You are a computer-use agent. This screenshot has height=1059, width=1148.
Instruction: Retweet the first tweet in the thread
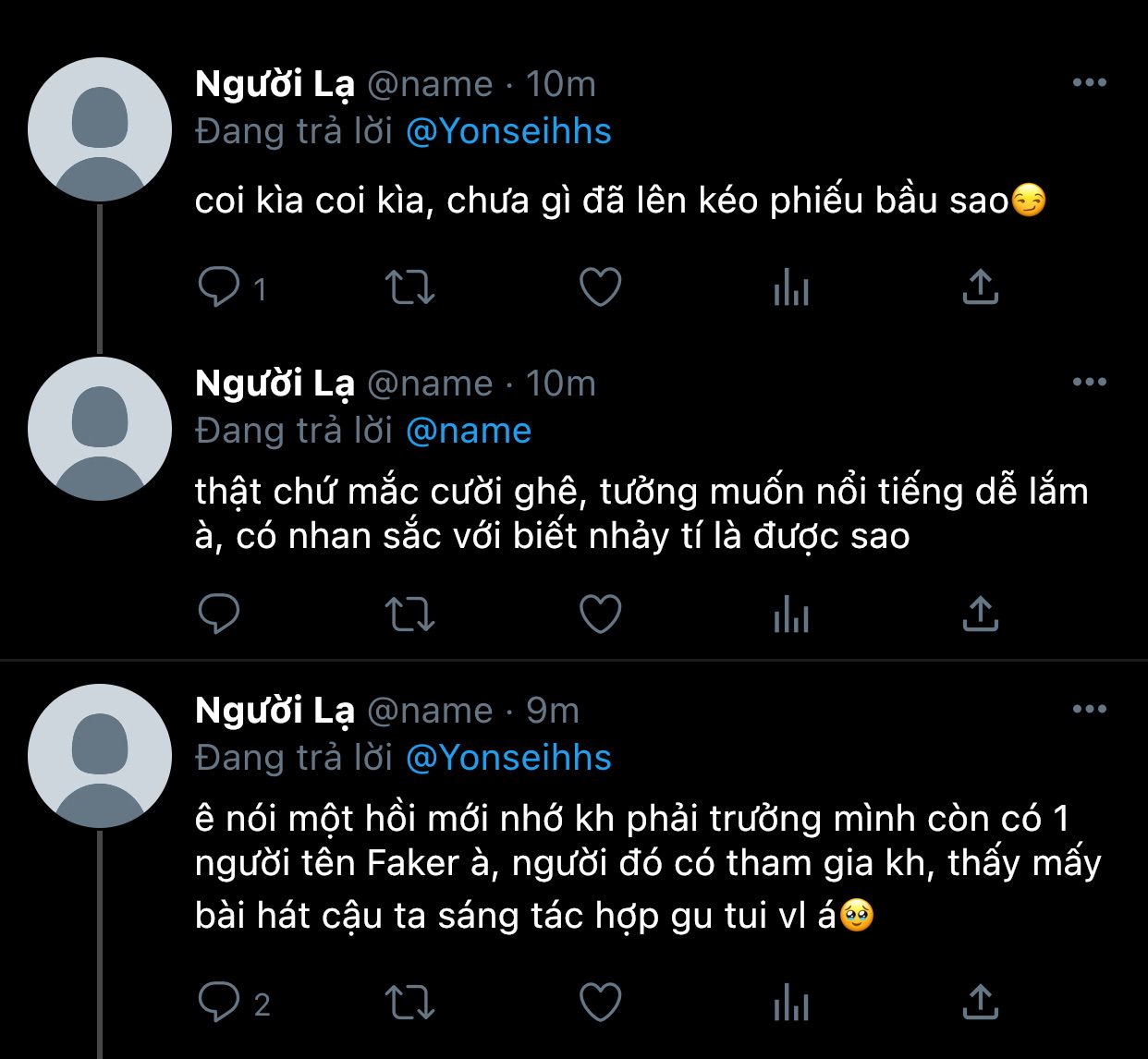[x=409, y=287]
